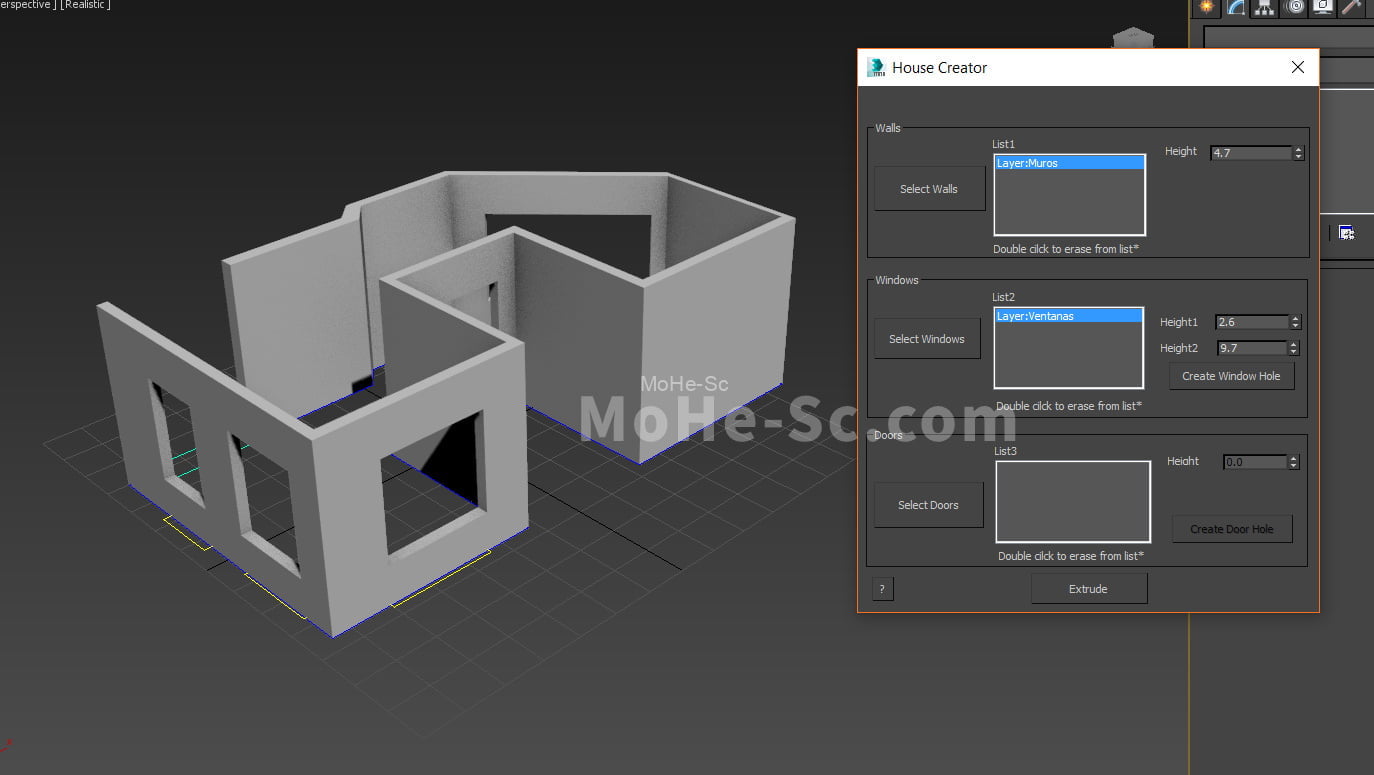This screenshot has width=1374, height=775.
Task: Click the Select Windows button
Action: (927, 339)
